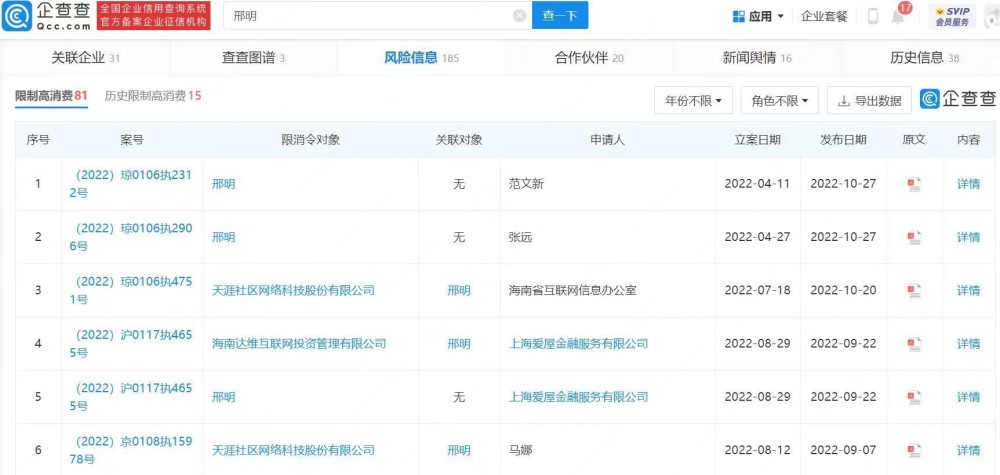Open the original PDF for row 6
This screenshot has width=1000, height=475.
[x=914, y=450]
